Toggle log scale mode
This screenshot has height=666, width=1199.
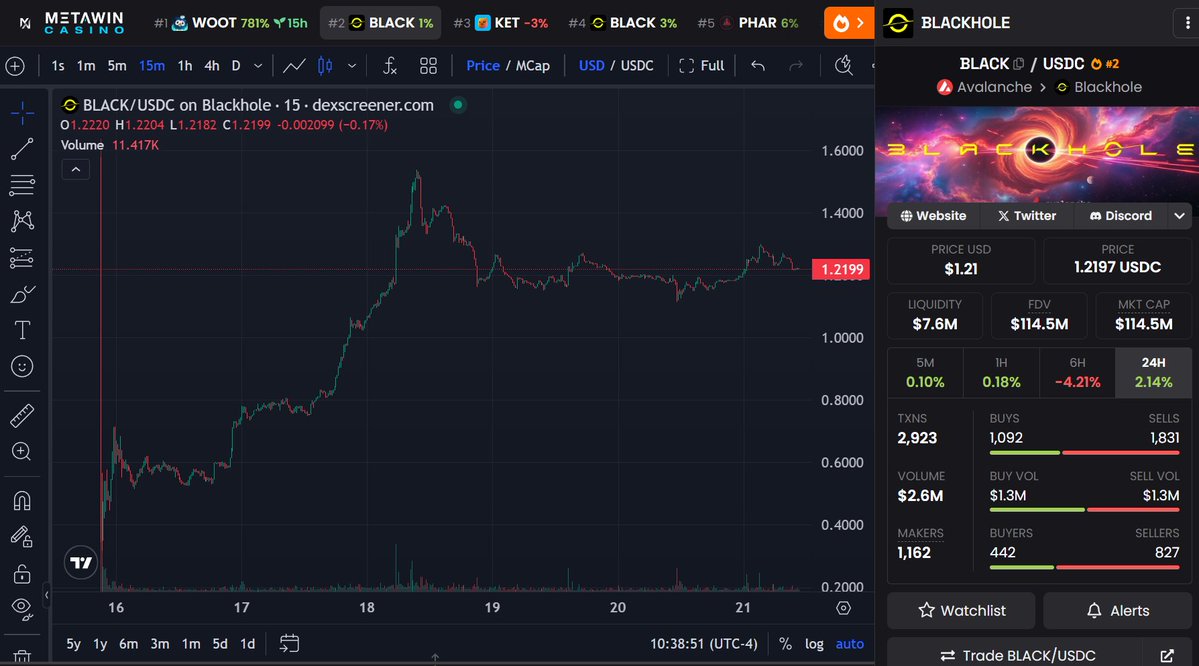coord(814,644)
